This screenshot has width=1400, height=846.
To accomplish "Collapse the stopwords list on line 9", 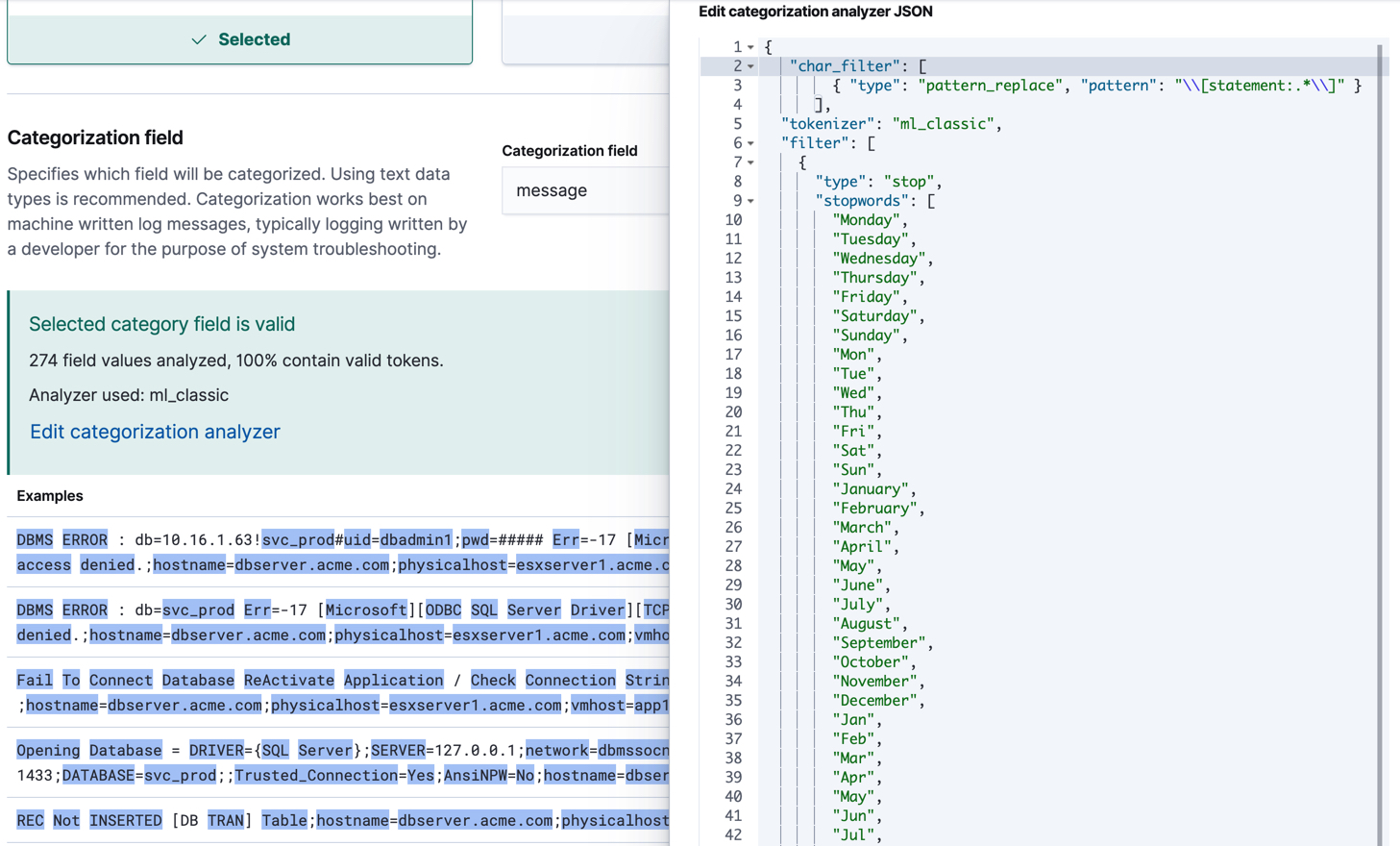I will point(748,200).
